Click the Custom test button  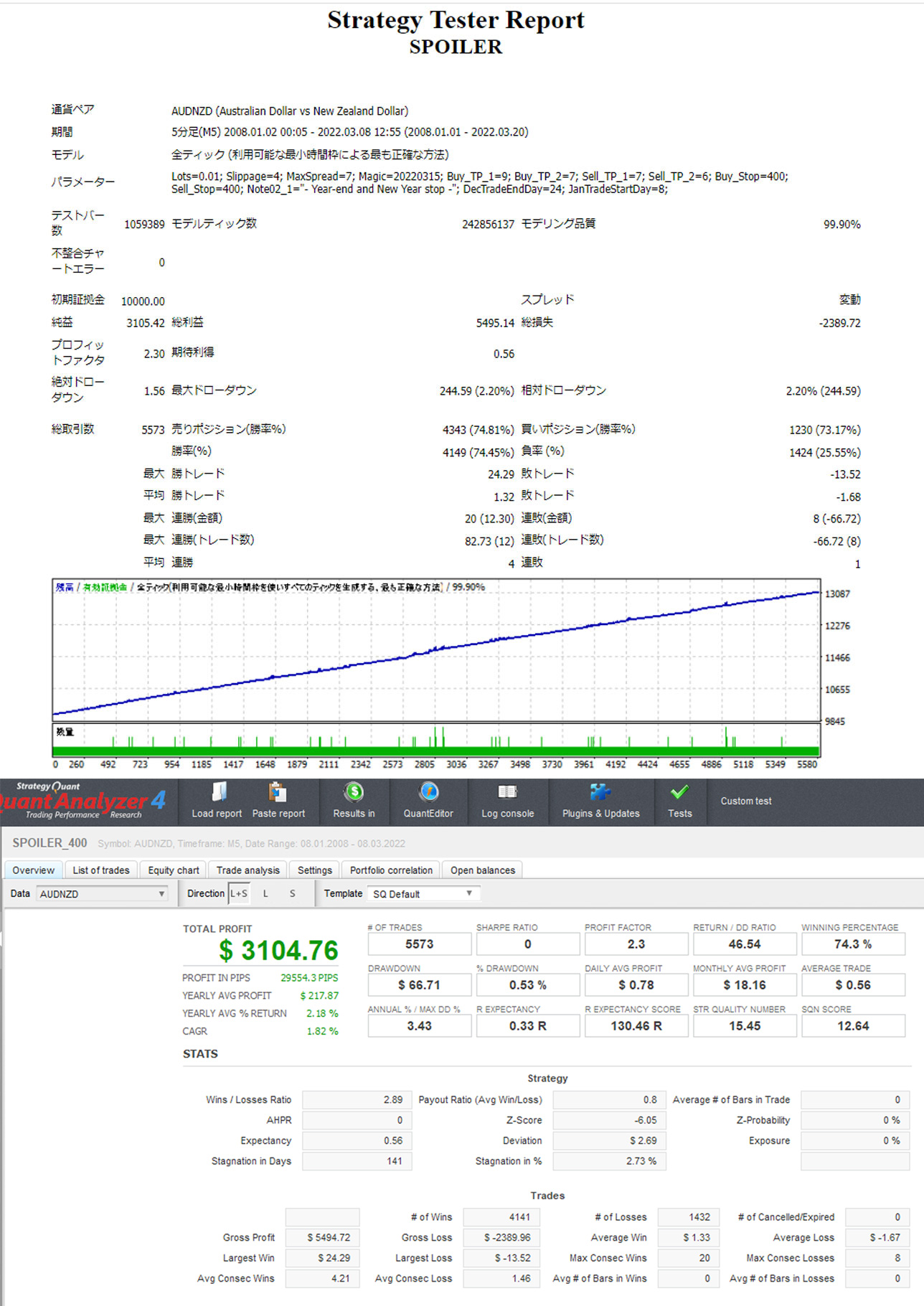(x=746, y=801)
